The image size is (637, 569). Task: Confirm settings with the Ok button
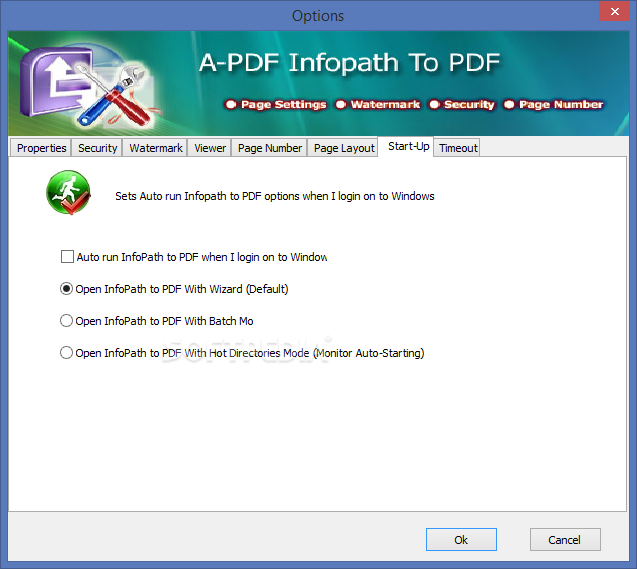pos(461,540)
